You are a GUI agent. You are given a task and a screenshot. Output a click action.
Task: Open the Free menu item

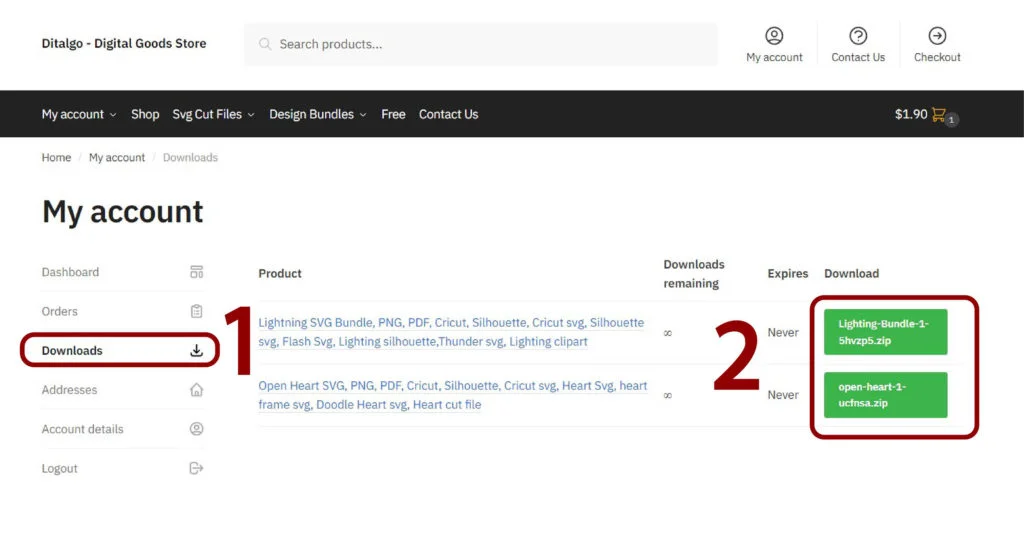tap(393, 114)
